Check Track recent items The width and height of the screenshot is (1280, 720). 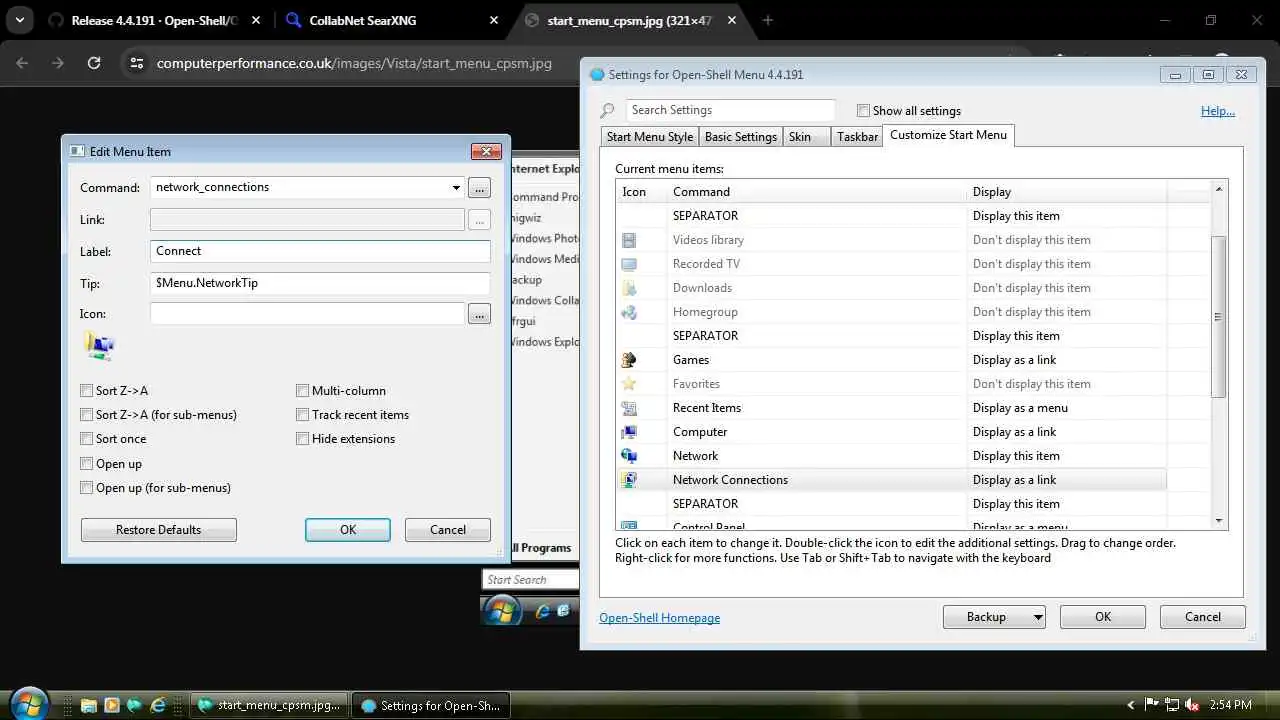303,415
